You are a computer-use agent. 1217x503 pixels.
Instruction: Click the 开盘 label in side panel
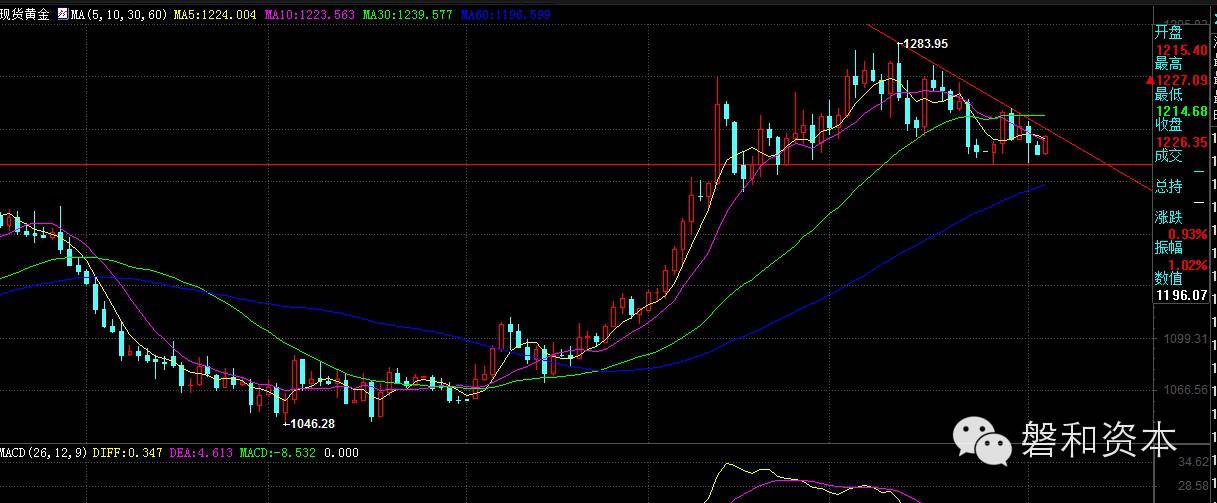click(1168, 31)
